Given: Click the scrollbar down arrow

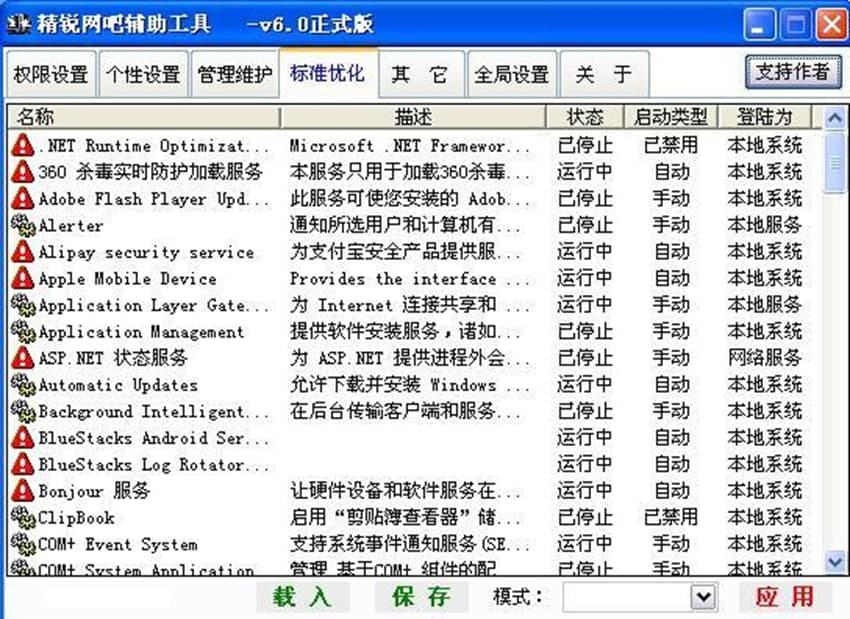Looking at the screenshot, I should 834,562.
